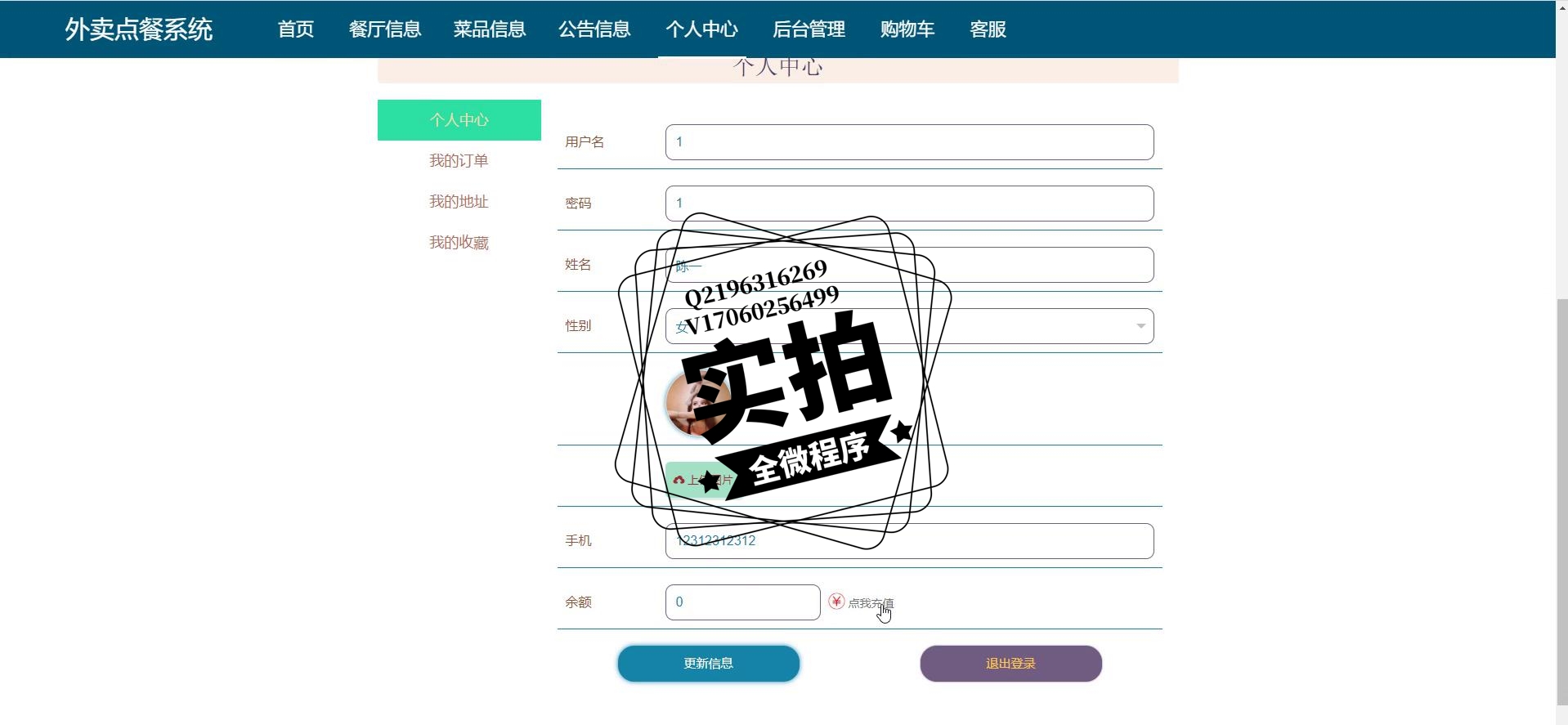
Task: Select 我的地址 in the sidebar
Action: coord(459,202)
